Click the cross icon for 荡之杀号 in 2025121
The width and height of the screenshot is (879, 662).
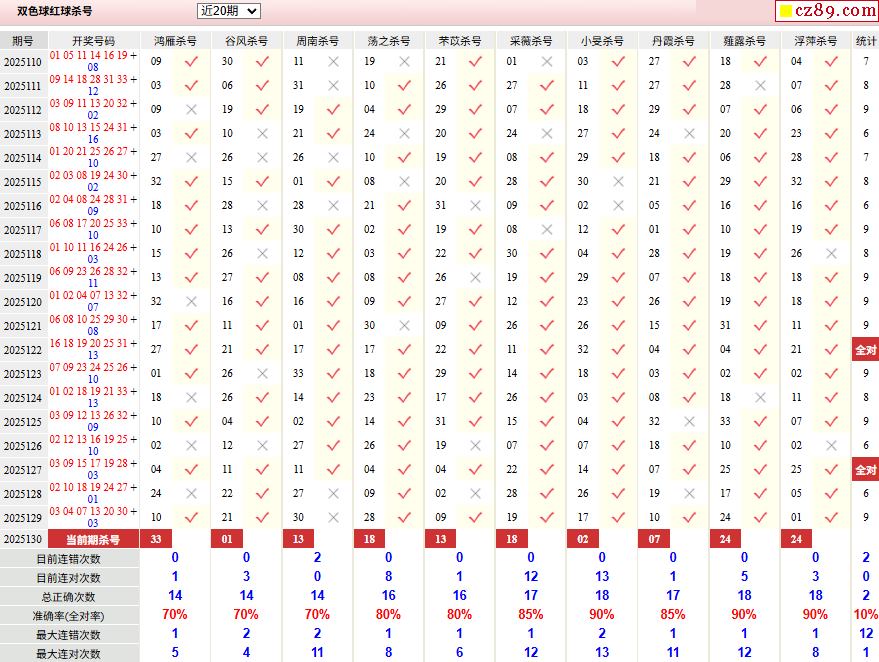tap(404, 325)
